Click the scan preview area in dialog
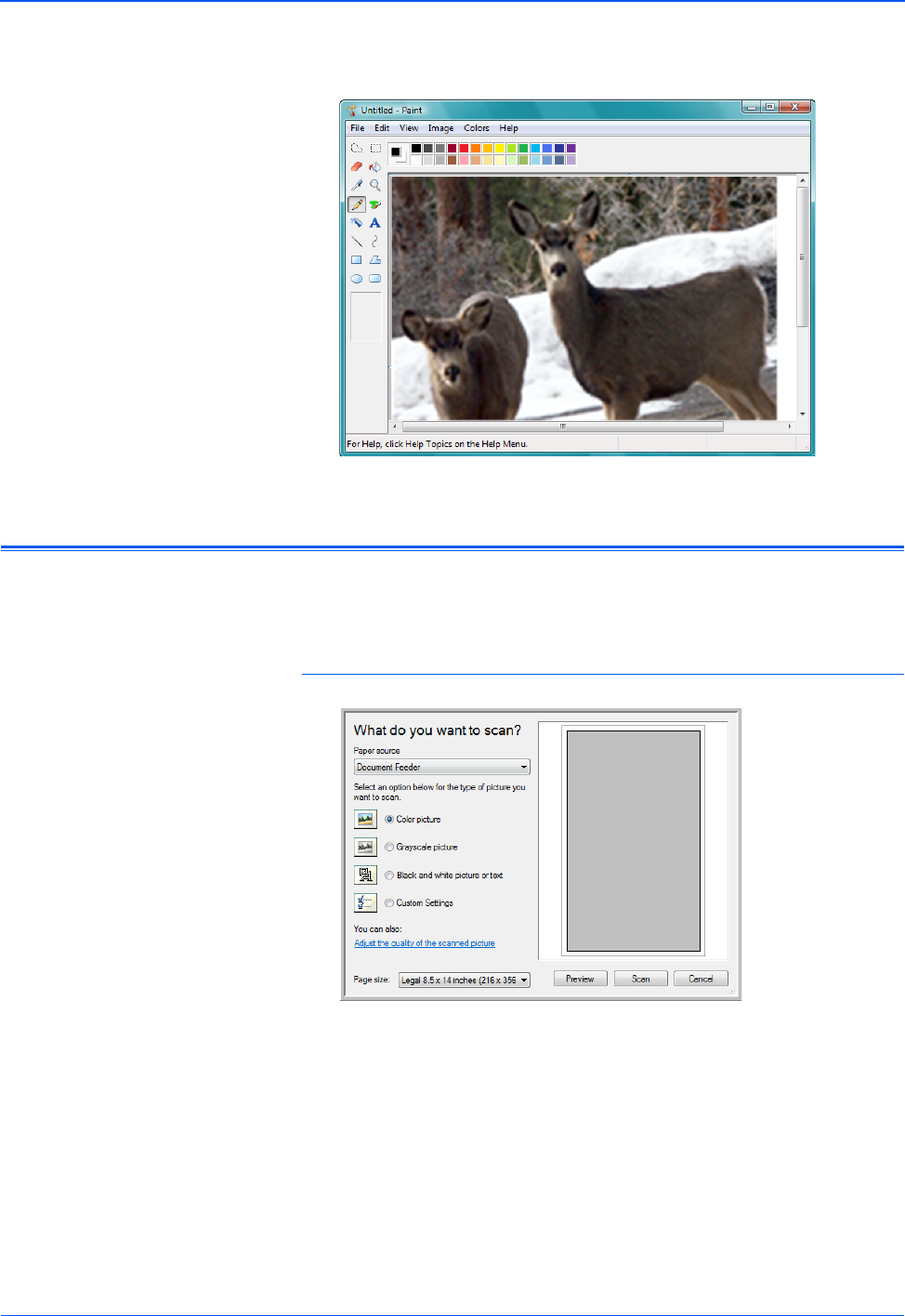Screen dimensions: 905x1316 (x=634, y=841)
